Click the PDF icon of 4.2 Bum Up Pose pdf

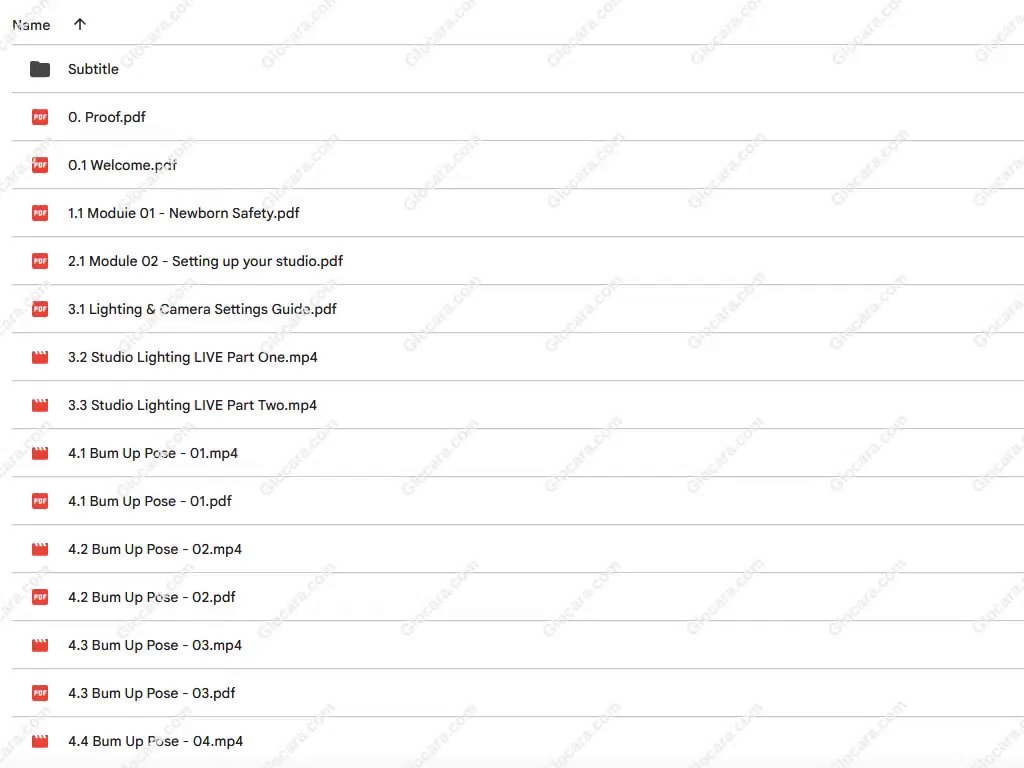click(x=40, y=597)
